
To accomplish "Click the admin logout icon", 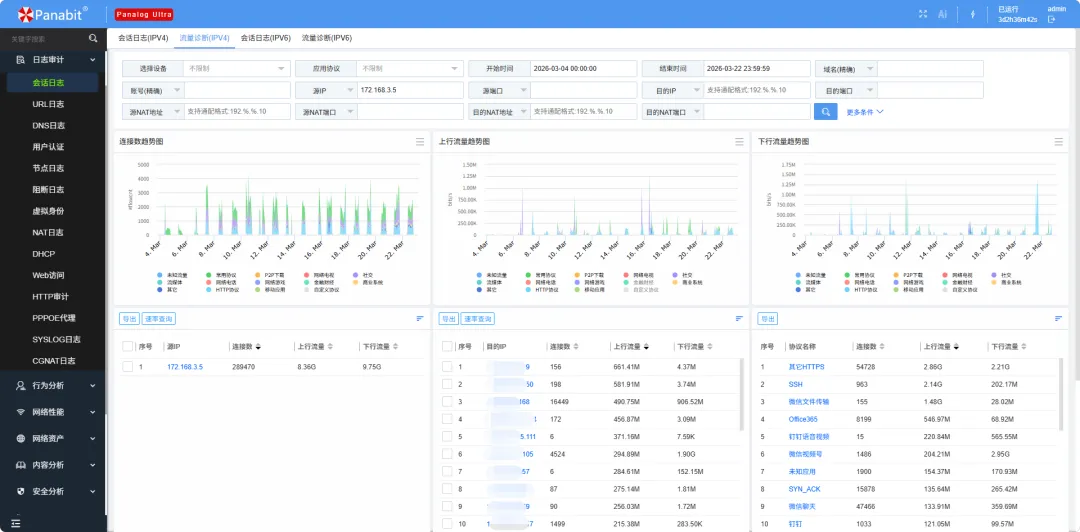I will (x=1052, y=19).
